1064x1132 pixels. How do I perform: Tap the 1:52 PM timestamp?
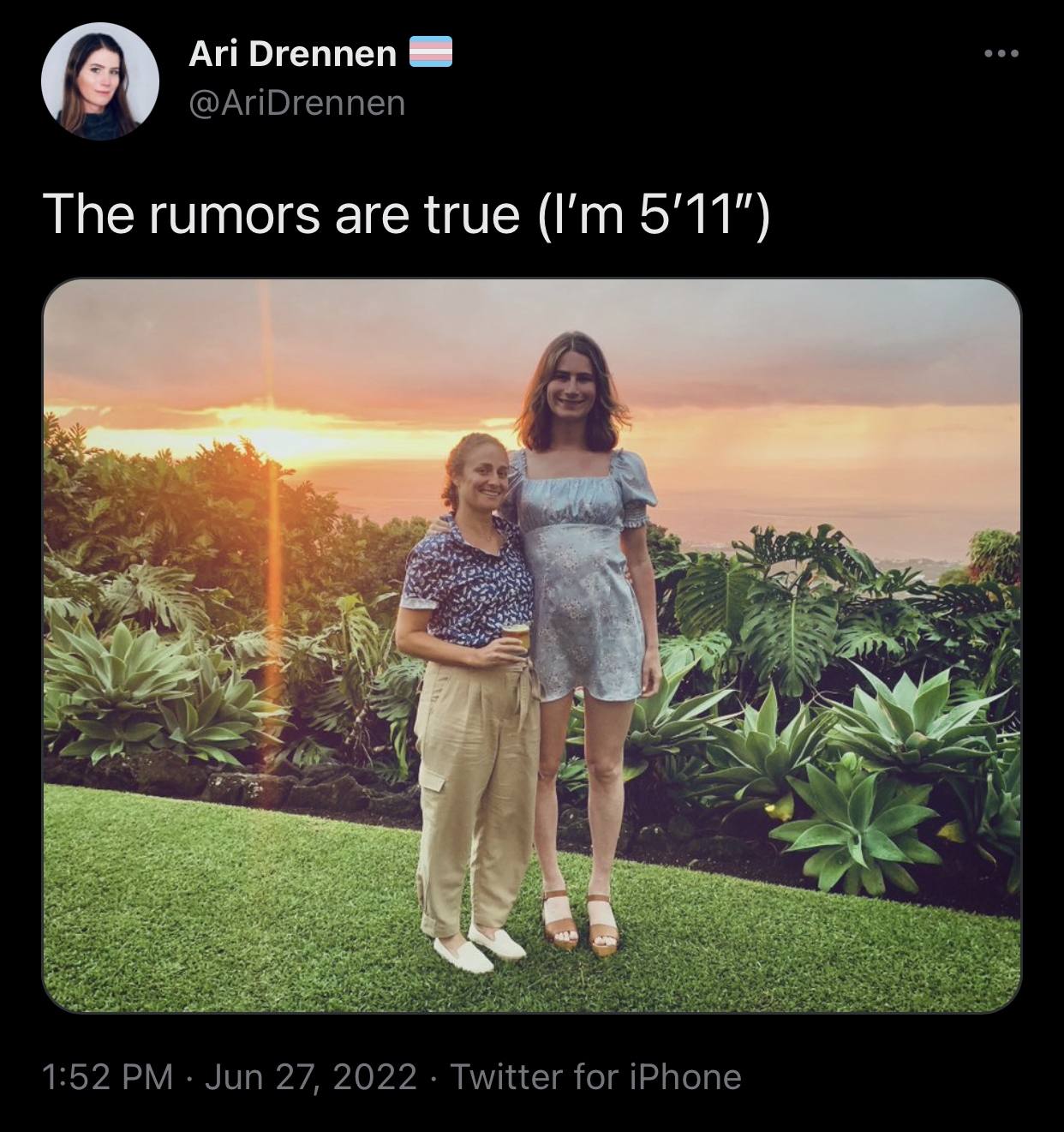click(107, 1076)
